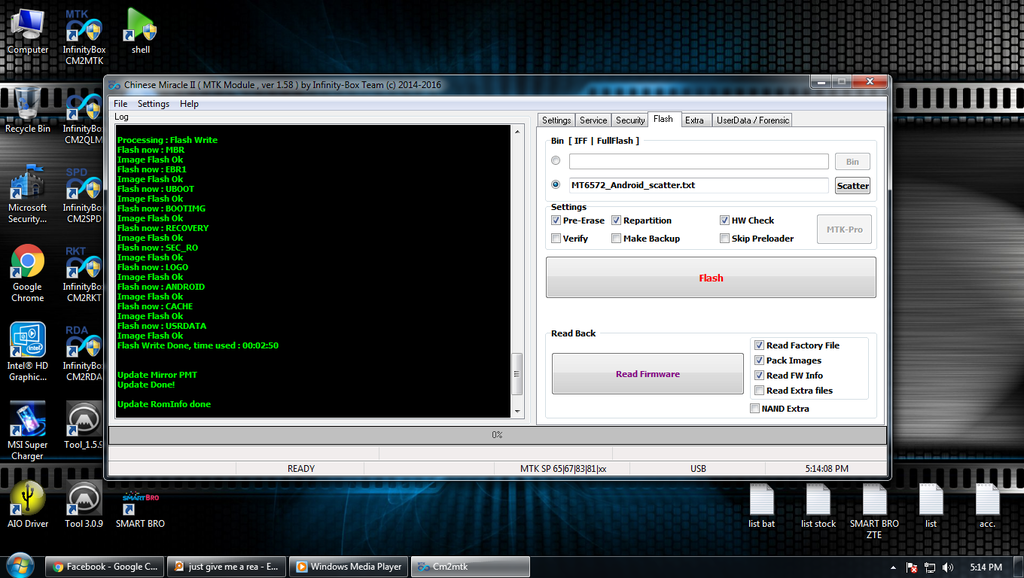Enable the Make Backup checkbox
This screenshot has width=1024, height=578.
pyautogui.click(x=616, y=238)
